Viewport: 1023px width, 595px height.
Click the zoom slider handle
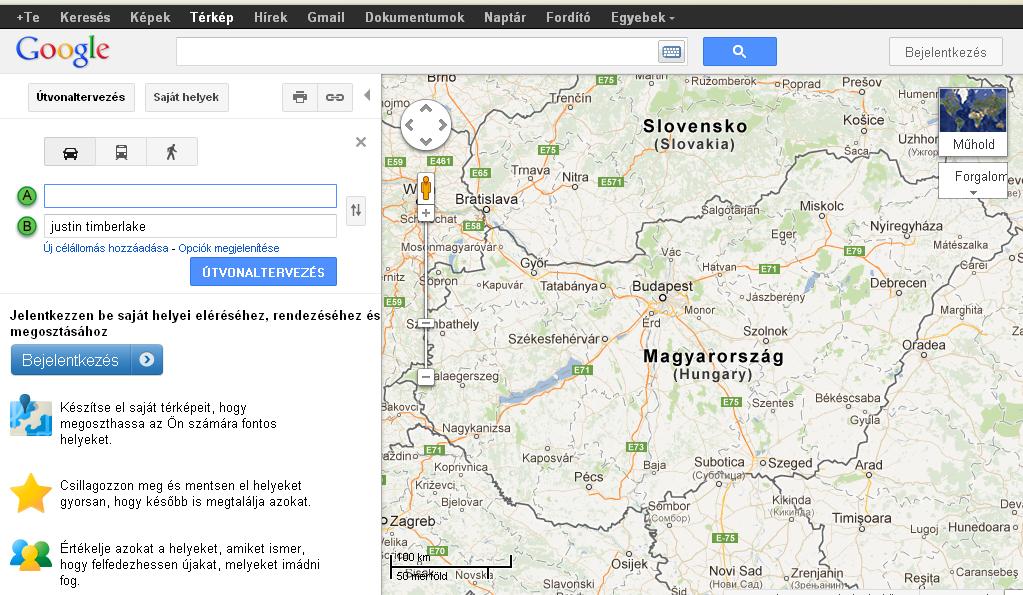(x=425, y=324)
